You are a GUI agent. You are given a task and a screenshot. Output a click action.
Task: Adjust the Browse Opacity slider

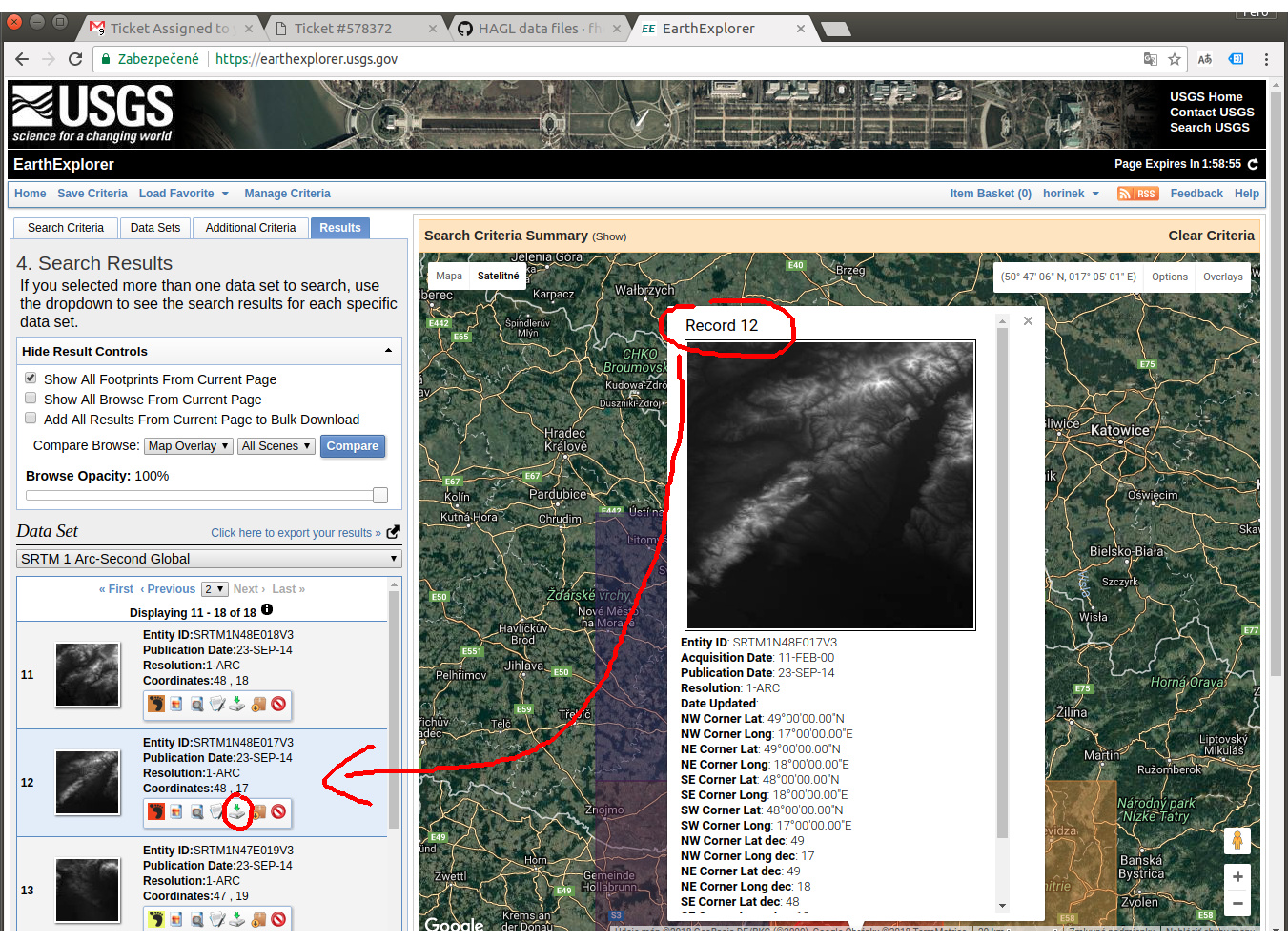[x=380, y=495]
